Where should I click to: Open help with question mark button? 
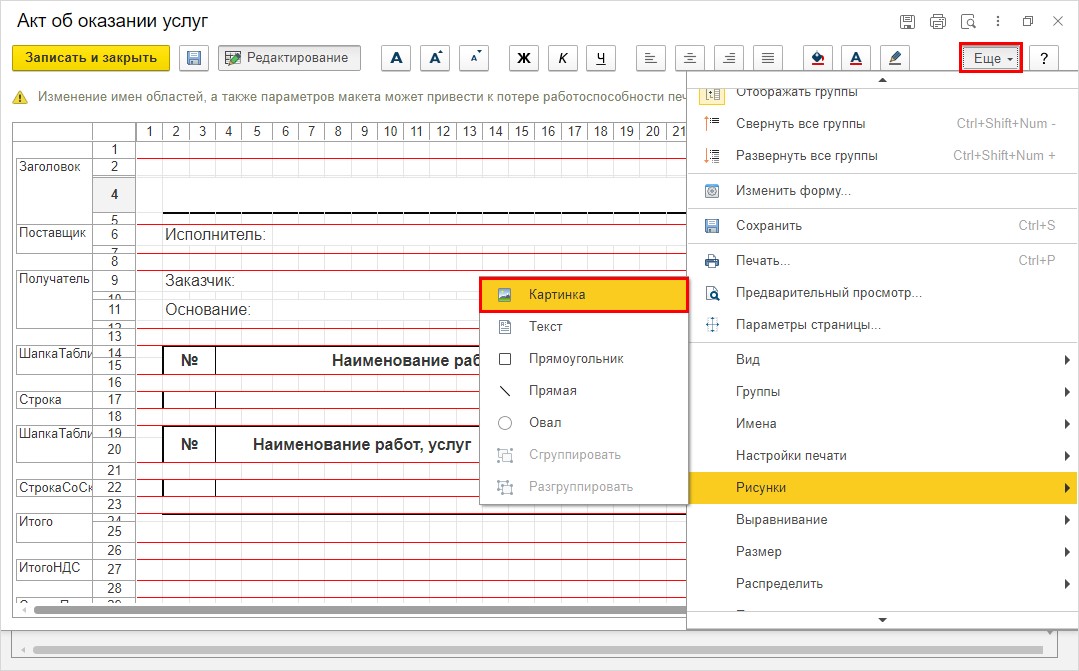pos(1044,58)
